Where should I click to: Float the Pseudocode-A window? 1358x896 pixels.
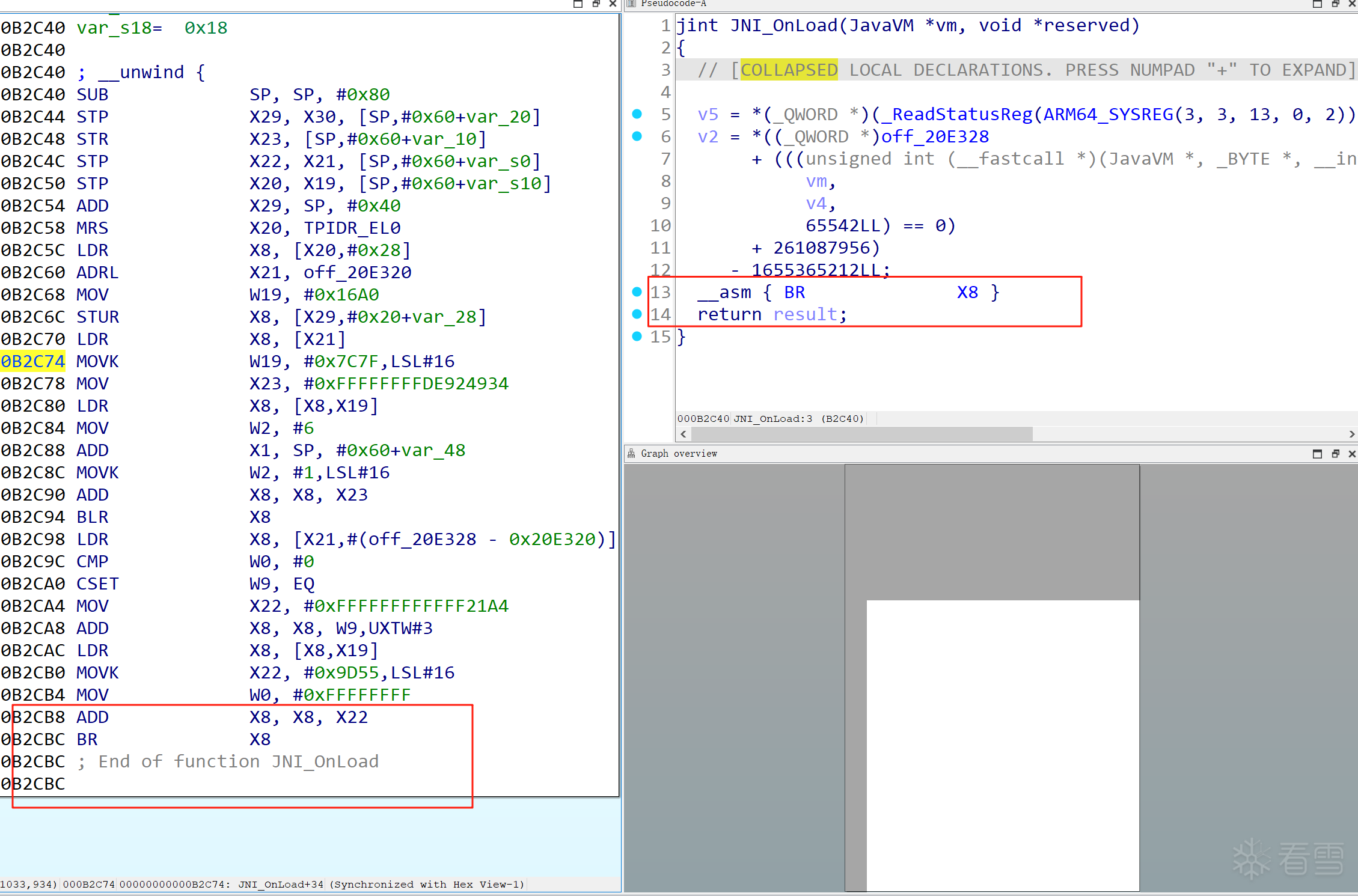pos(1335,4)
